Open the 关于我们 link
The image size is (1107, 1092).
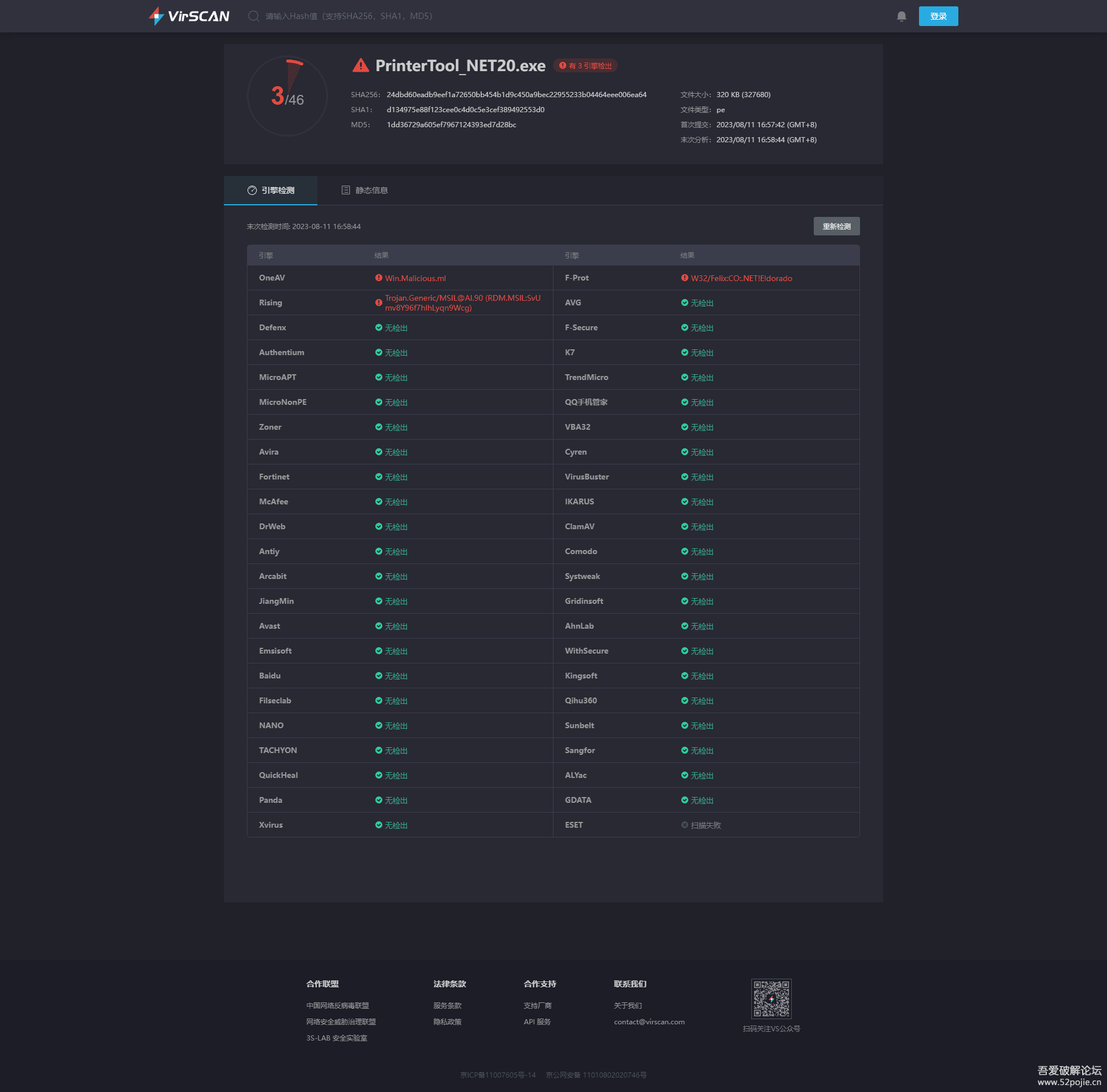(x=628, y=1006)
